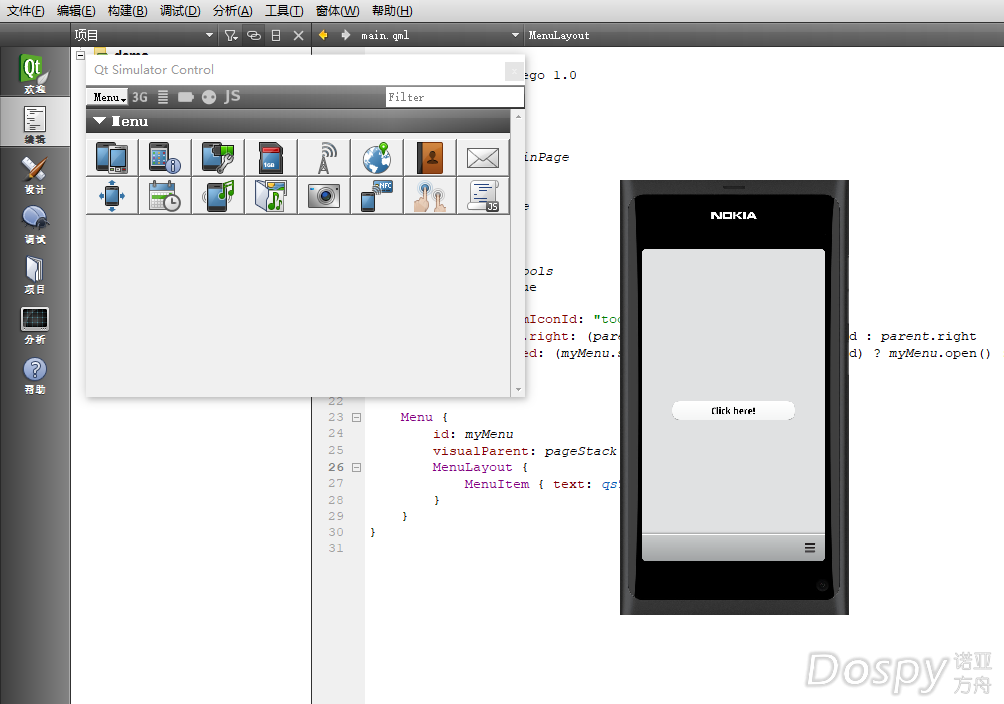Viewport: 1004px width, 704px height.
Task: Open the Window menu (窗体)
Action: [337, 11]
